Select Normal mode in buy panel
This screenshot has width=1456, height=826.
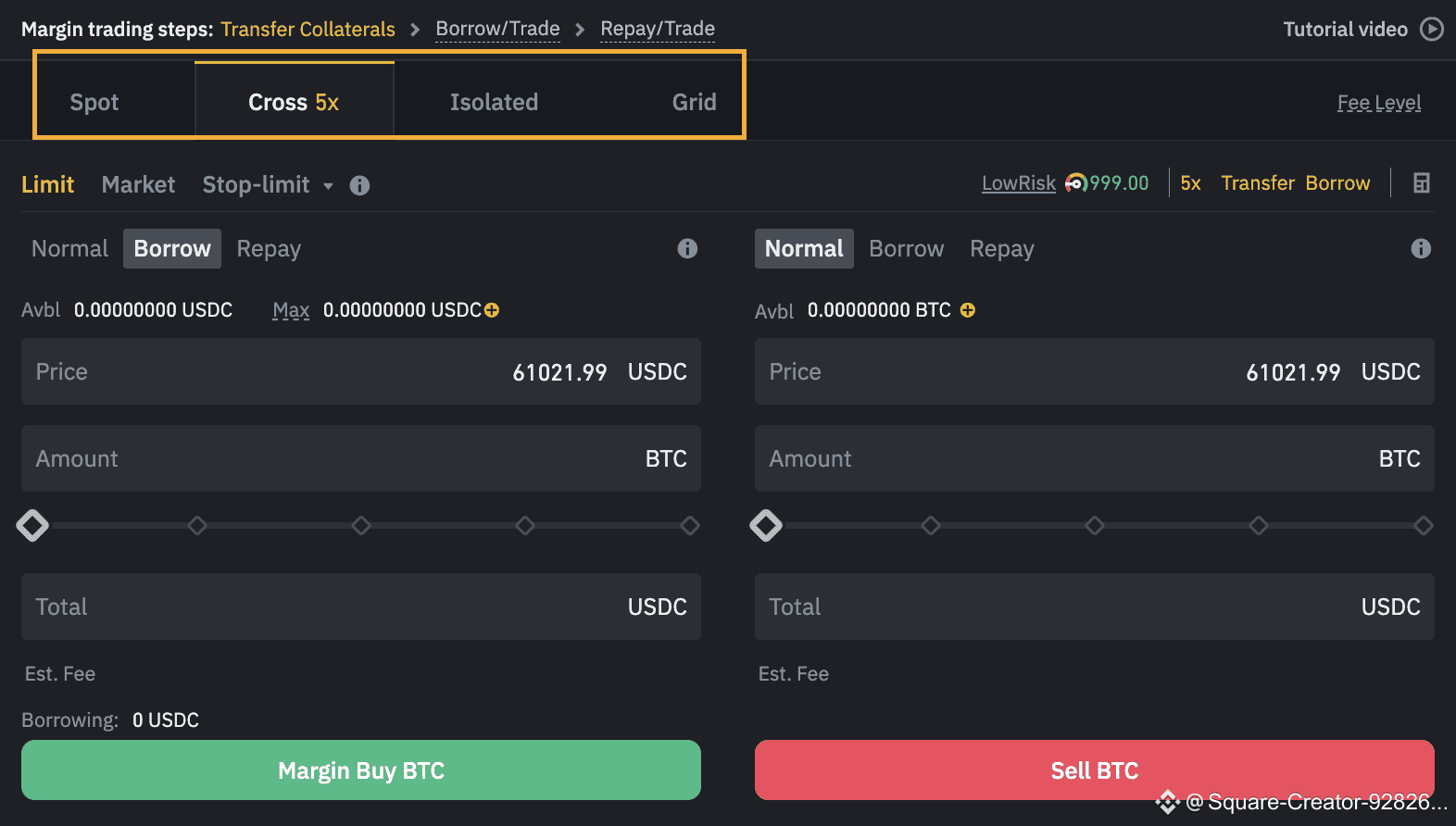(69, 248)
